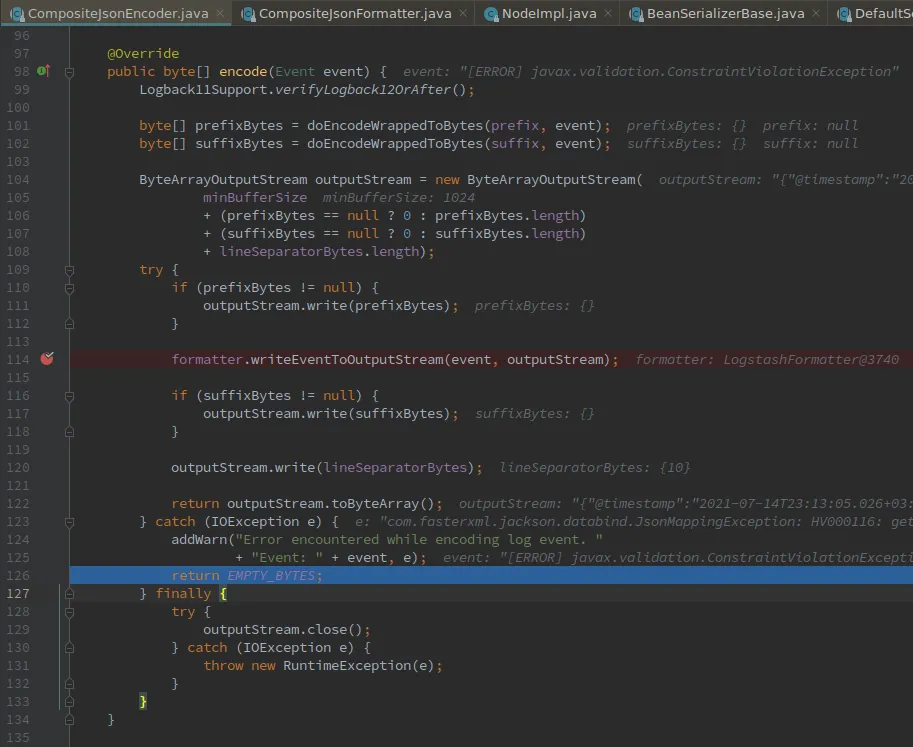Collapse the inner try fold at line 128
The width and height of the screenshot is (913, 747).
point(69,613)
